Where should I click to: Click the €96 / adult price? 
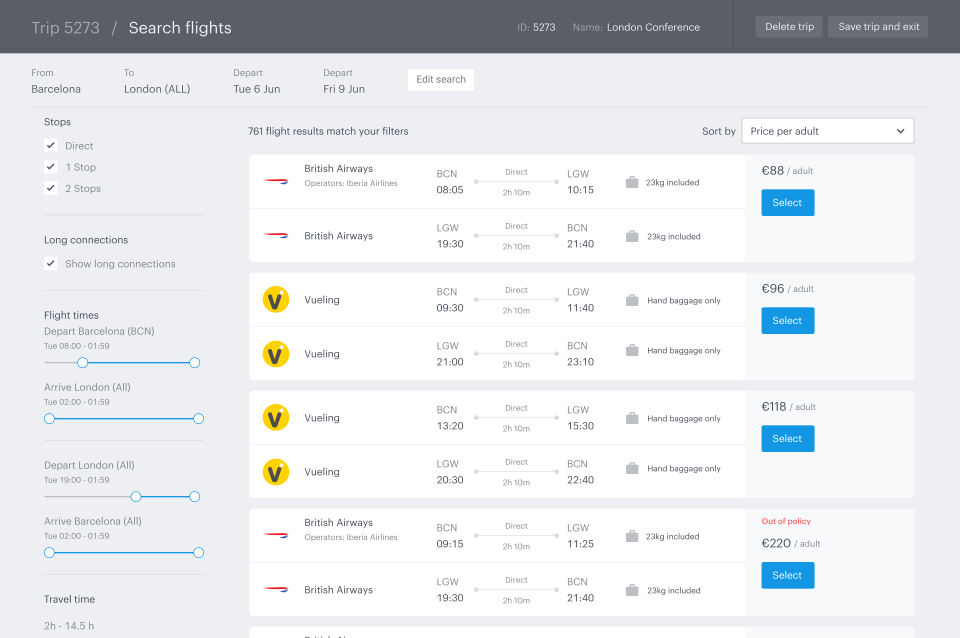point(787,288)
